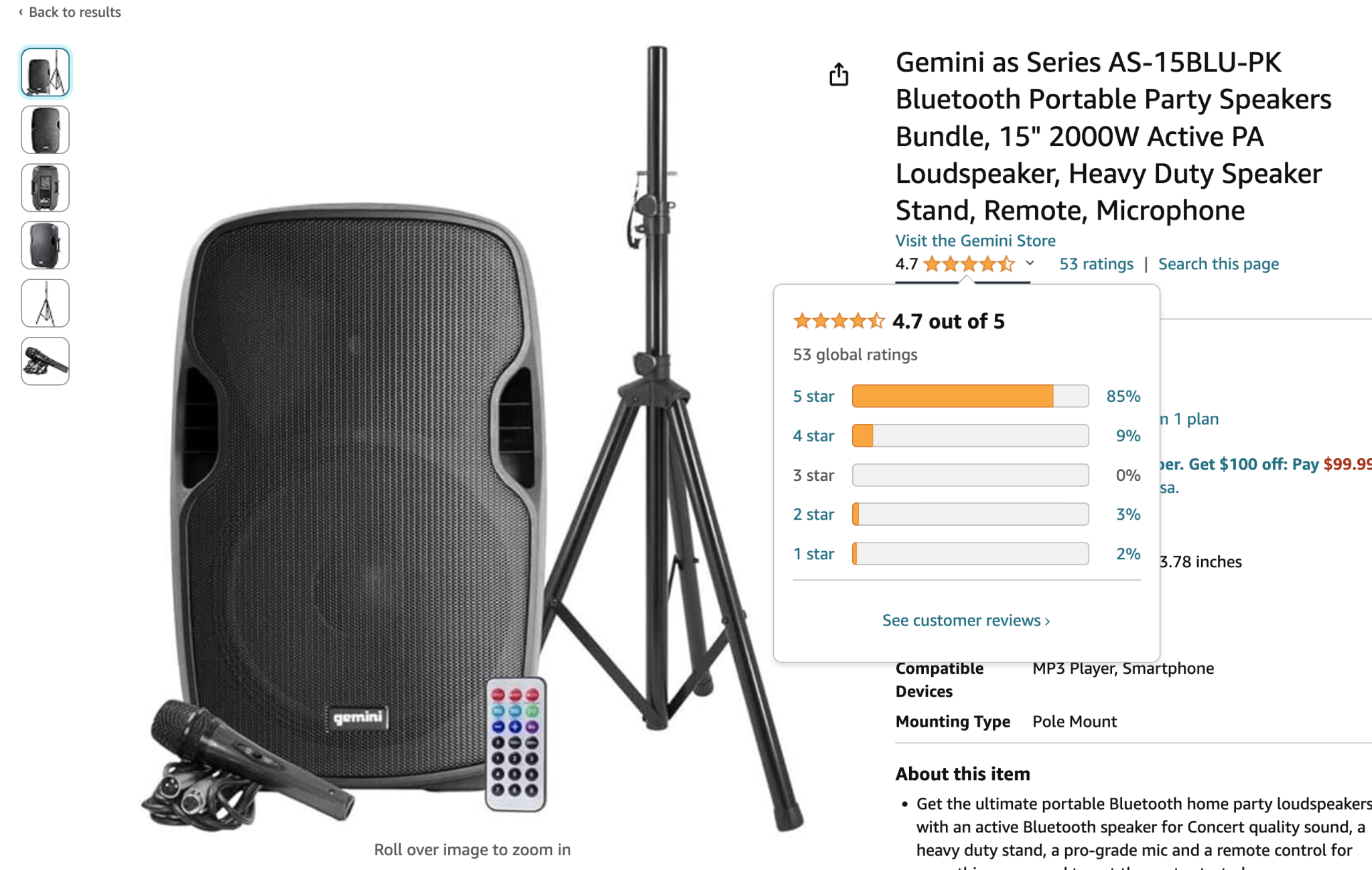Select the front view speaker thumbnail
1372x870 pixels.
point(46,130)
